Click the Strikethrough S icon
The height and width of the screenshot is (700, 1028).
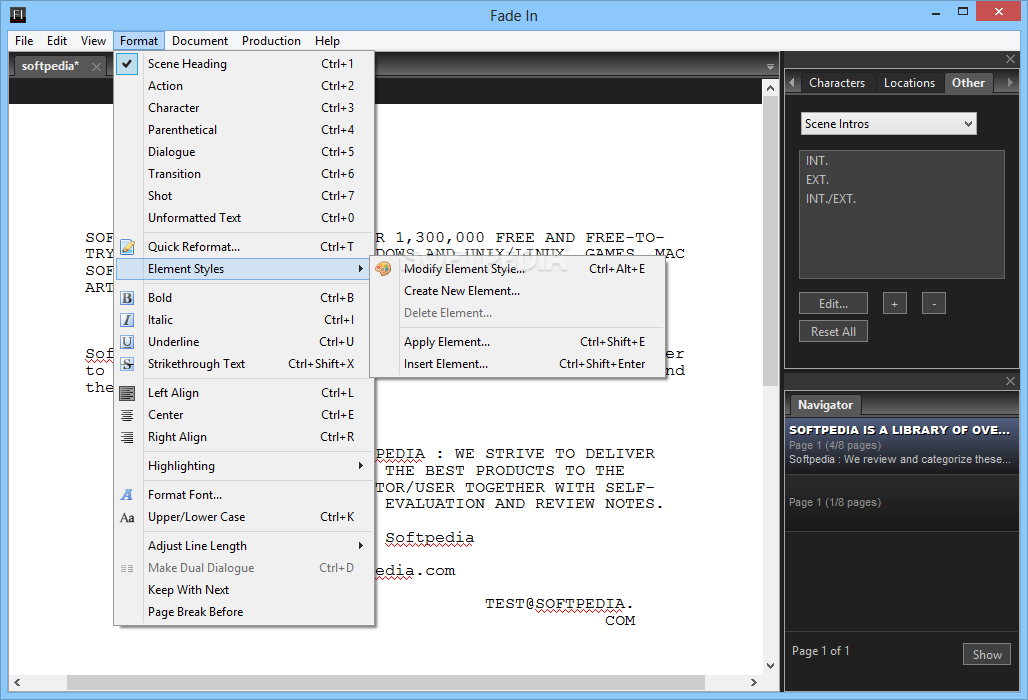[127, 364]
